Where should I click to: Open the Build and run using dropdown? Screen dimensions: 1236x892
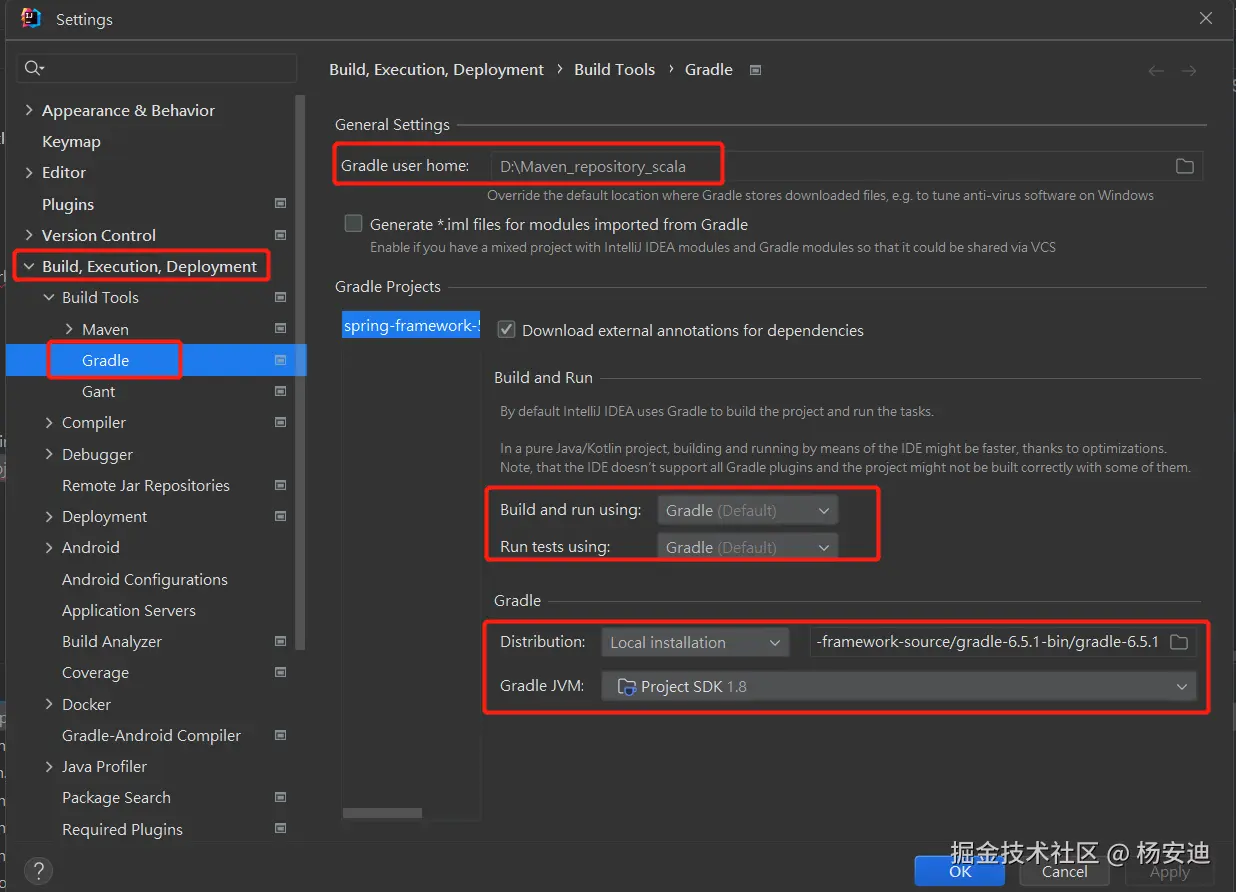[747, 510]
